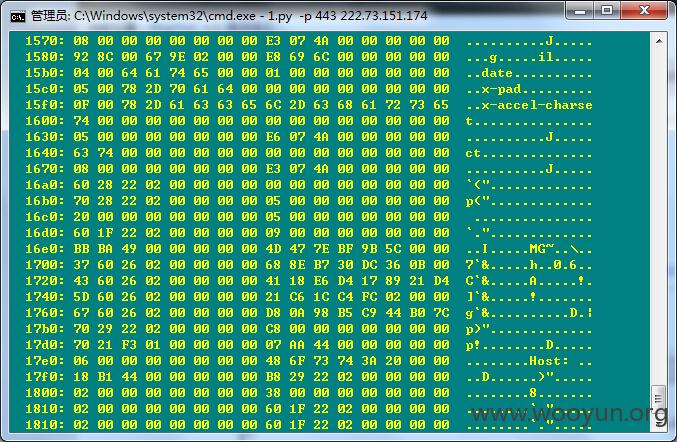Image resolution: width=677 pixels, height=442 pixels.
Task: Click the offset '1640:'
Action: pos(44,153)
